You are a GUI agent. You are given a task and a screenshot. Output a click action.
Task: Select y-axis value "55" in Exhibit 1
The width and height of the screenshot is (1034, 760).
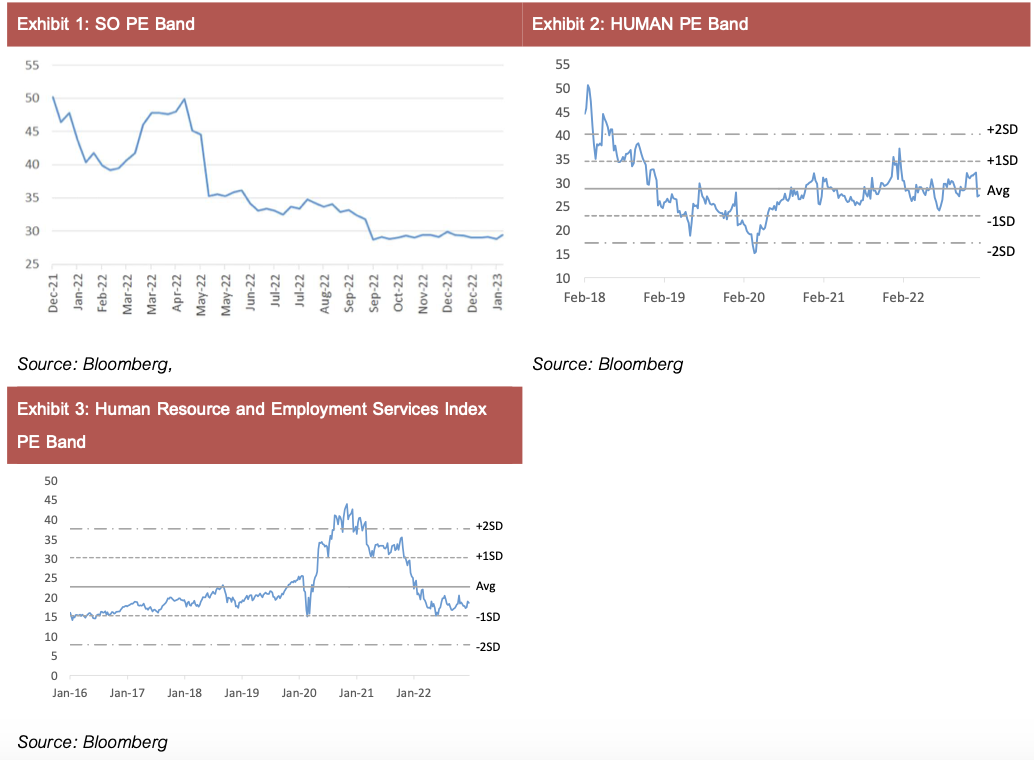[32, 65]
